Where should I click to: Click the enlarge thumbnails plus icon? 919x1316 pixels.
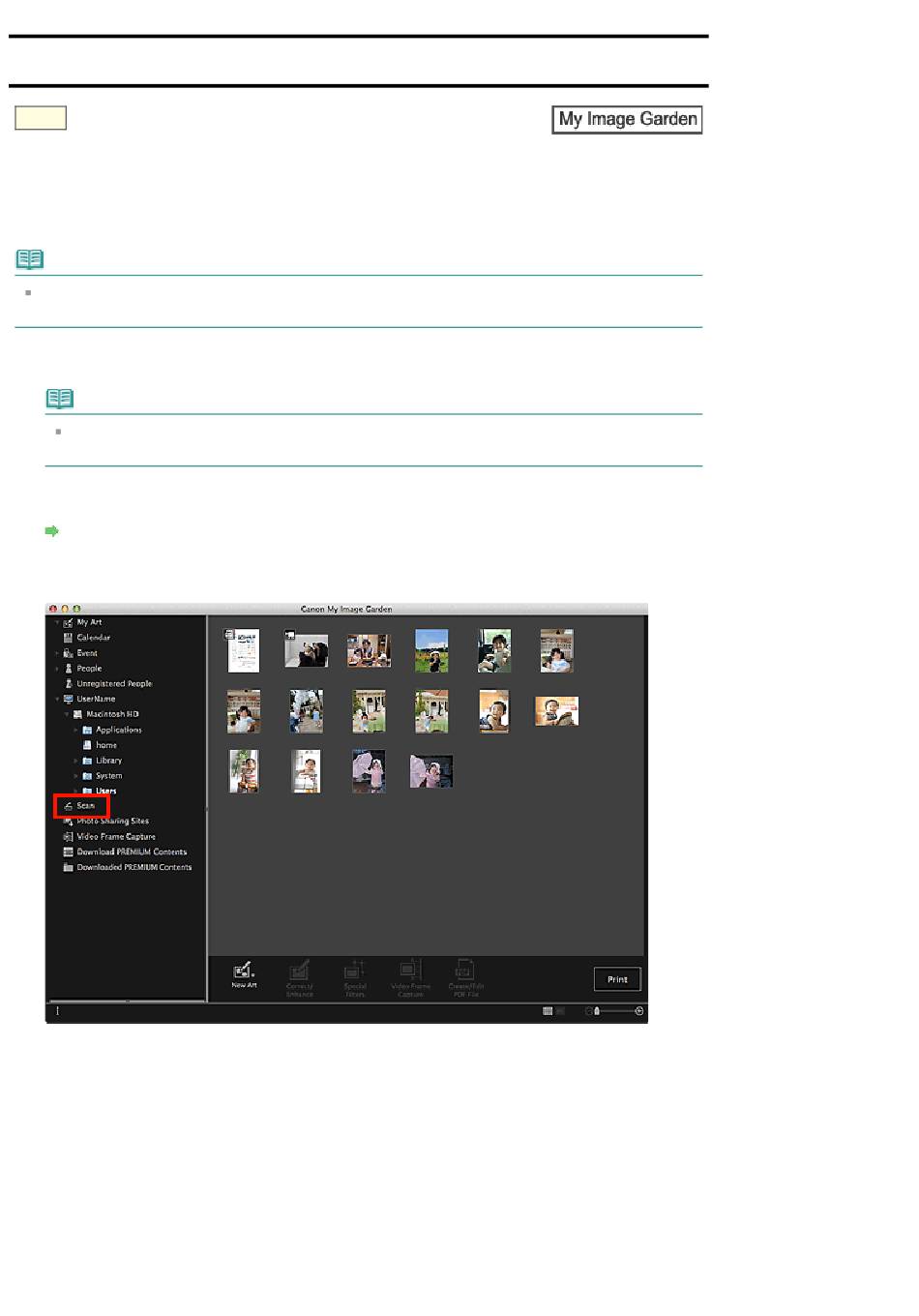tap(639, 1011)
